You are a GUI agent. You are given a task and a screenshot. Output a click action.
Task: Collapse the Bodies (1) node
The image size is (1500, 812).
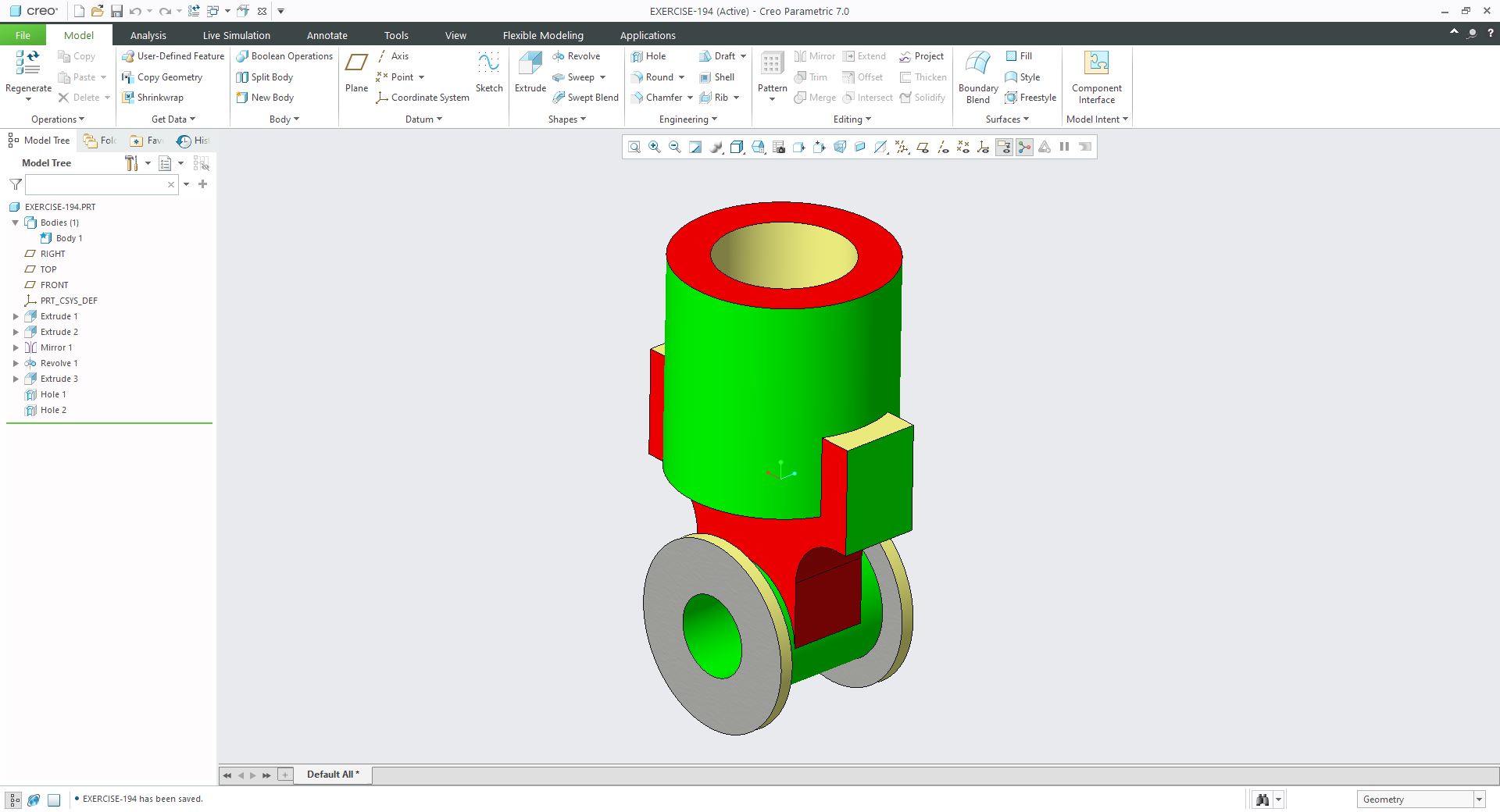pyautogui.click(x=16, y=223)
